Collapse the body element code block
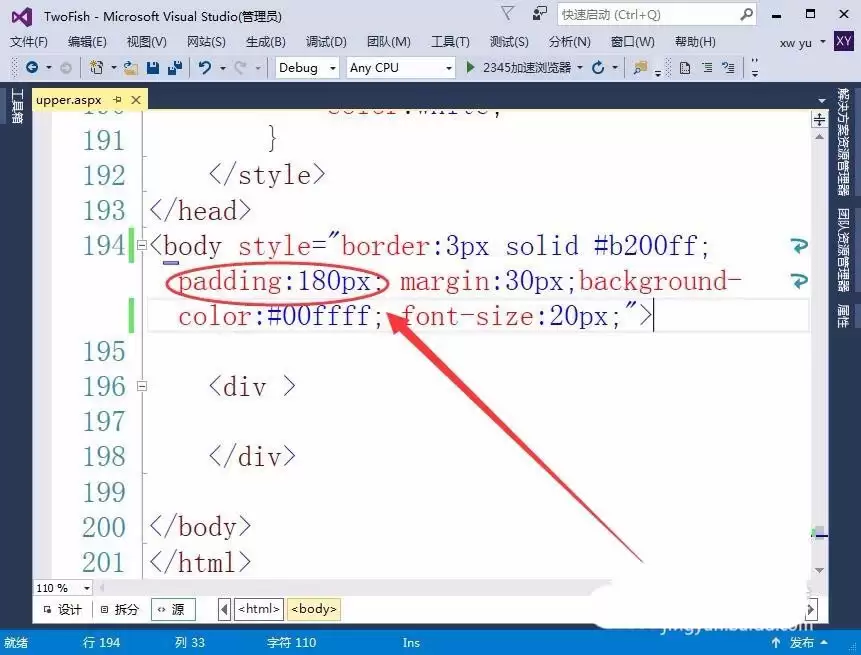Viewport: 861px width, 655px height. 144,246
